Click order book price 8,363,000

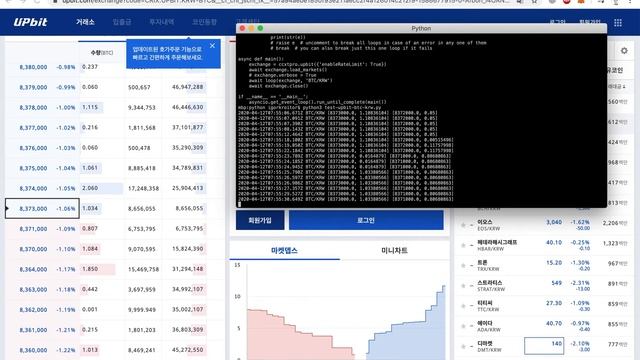click(33, 289)
